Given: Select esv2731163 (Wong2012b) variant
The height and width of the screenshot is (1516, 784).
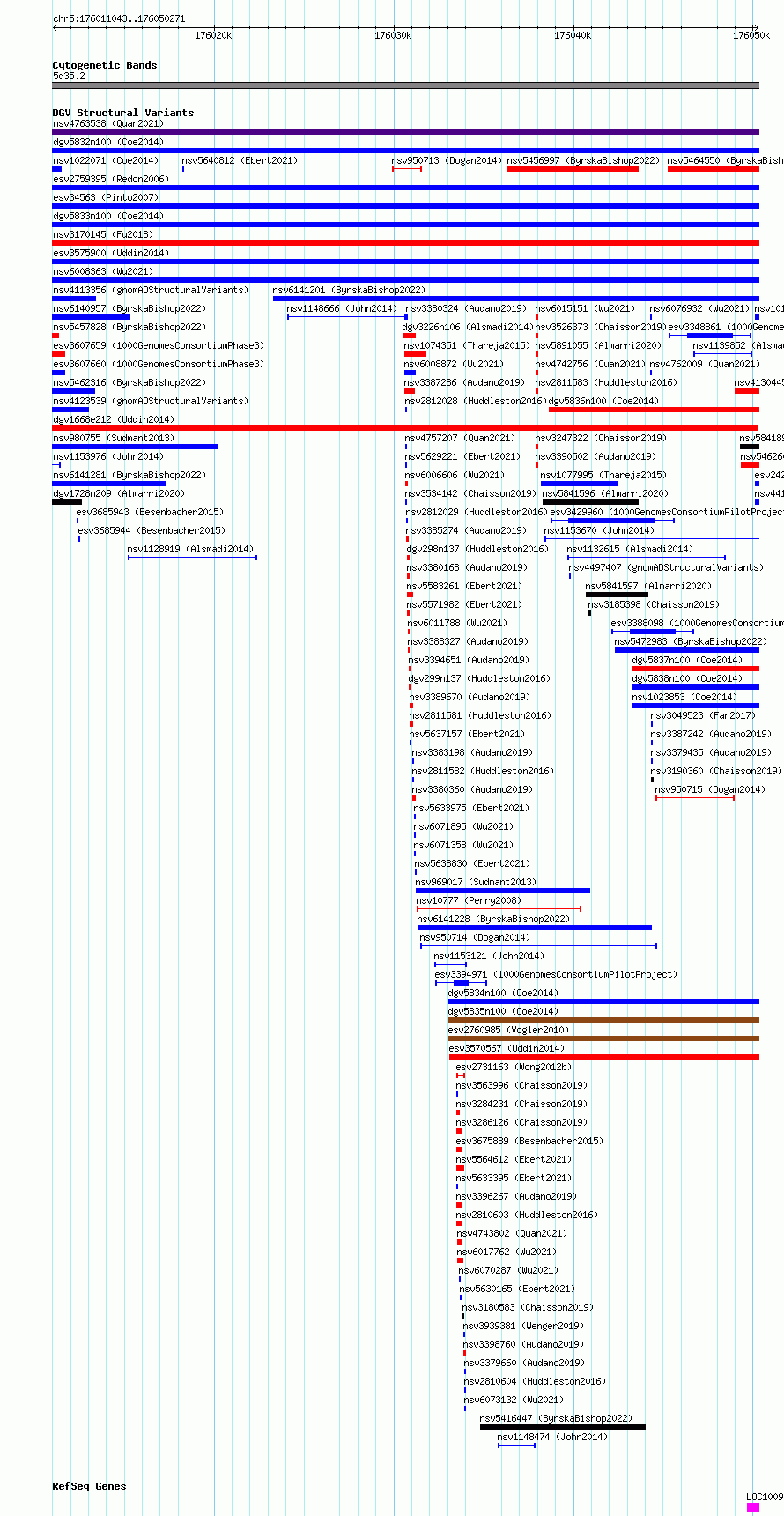Looking at the screenshot, I should click(x=514, y=1067).
